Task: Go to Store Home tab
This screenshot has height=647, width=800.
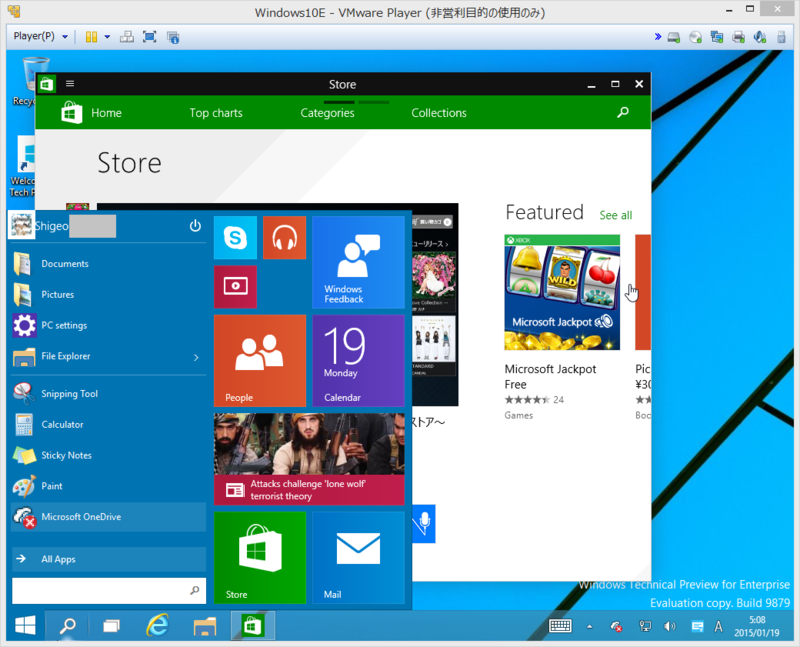Action: point(106,113)
